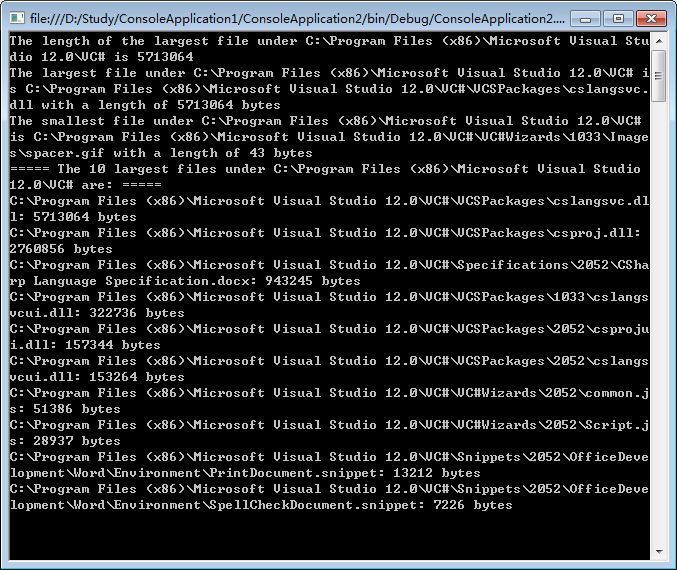Open the console window system menu icon

click(x=17, y=18)
